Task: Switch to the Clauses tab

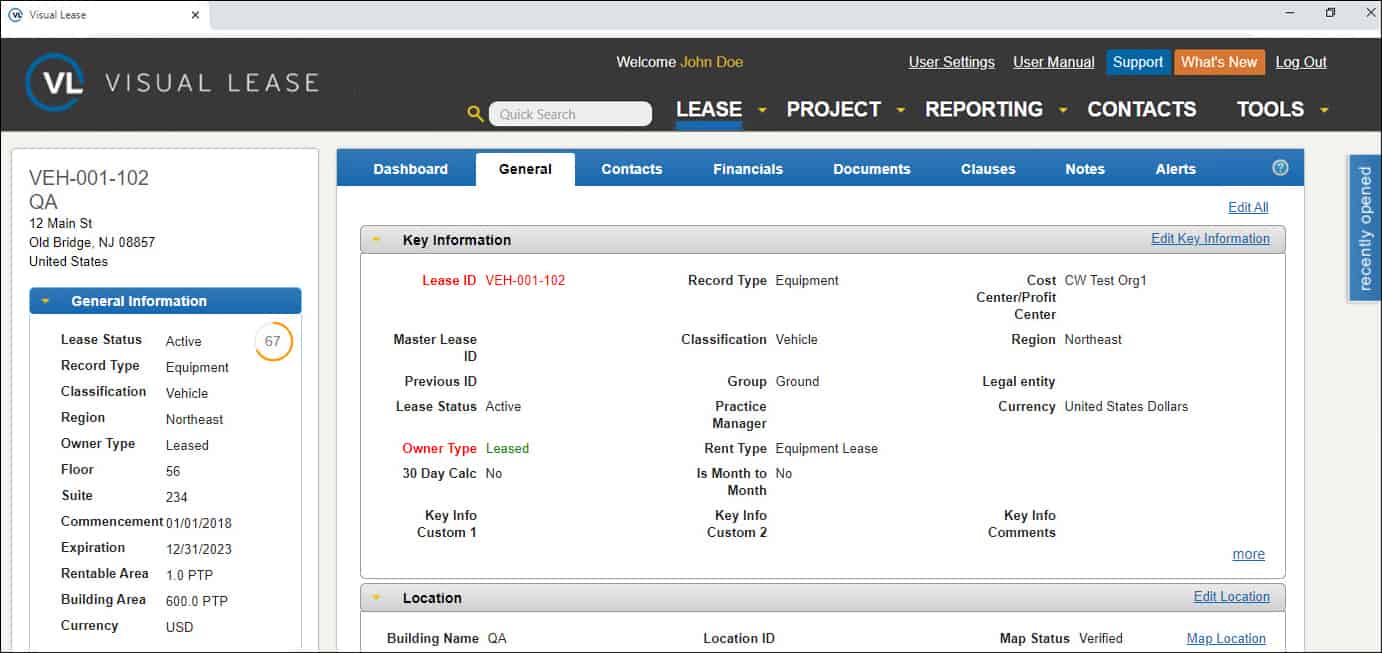Action: click(988, 169)
